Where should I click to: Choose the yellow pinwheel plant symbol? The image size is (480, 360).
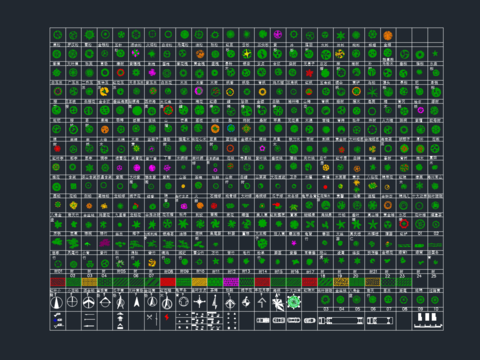pos(340,54)
